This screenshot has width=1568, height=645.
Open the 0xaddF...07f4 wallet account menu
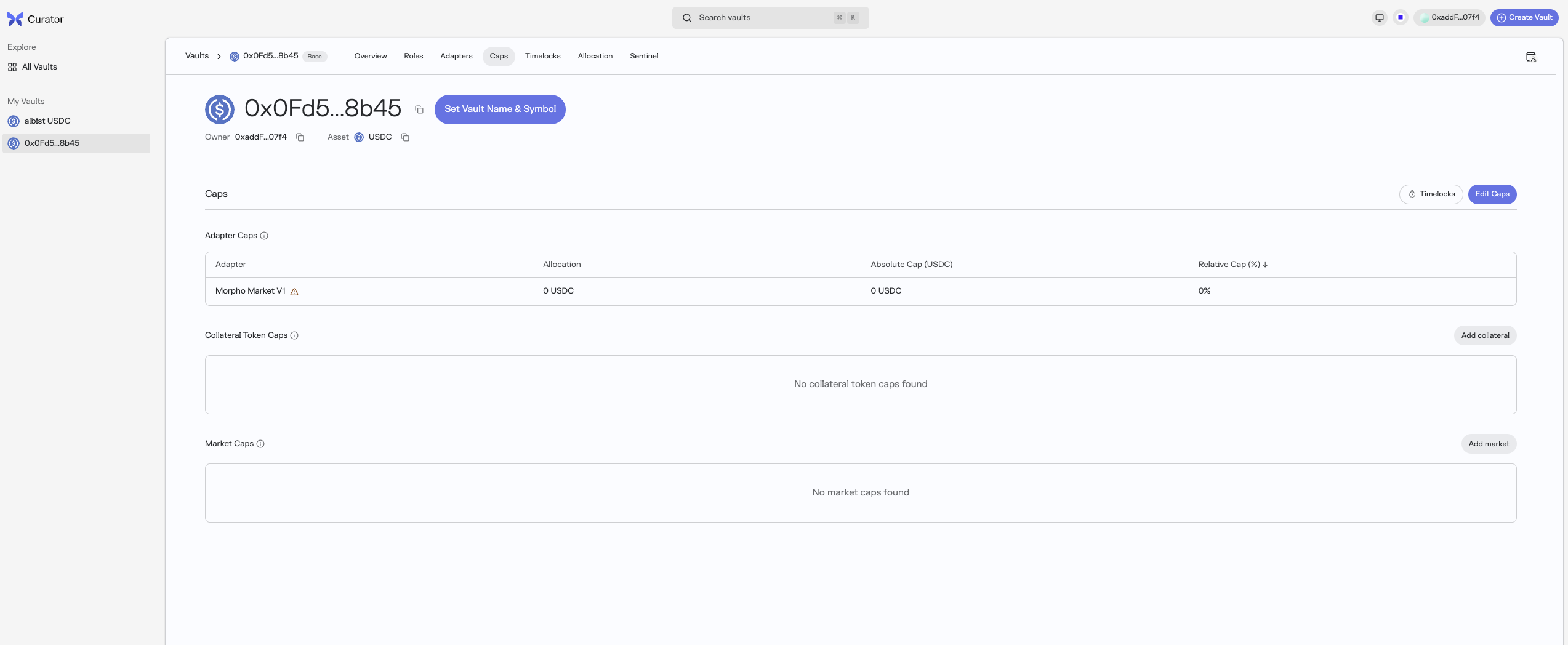tap(1449, 18)
